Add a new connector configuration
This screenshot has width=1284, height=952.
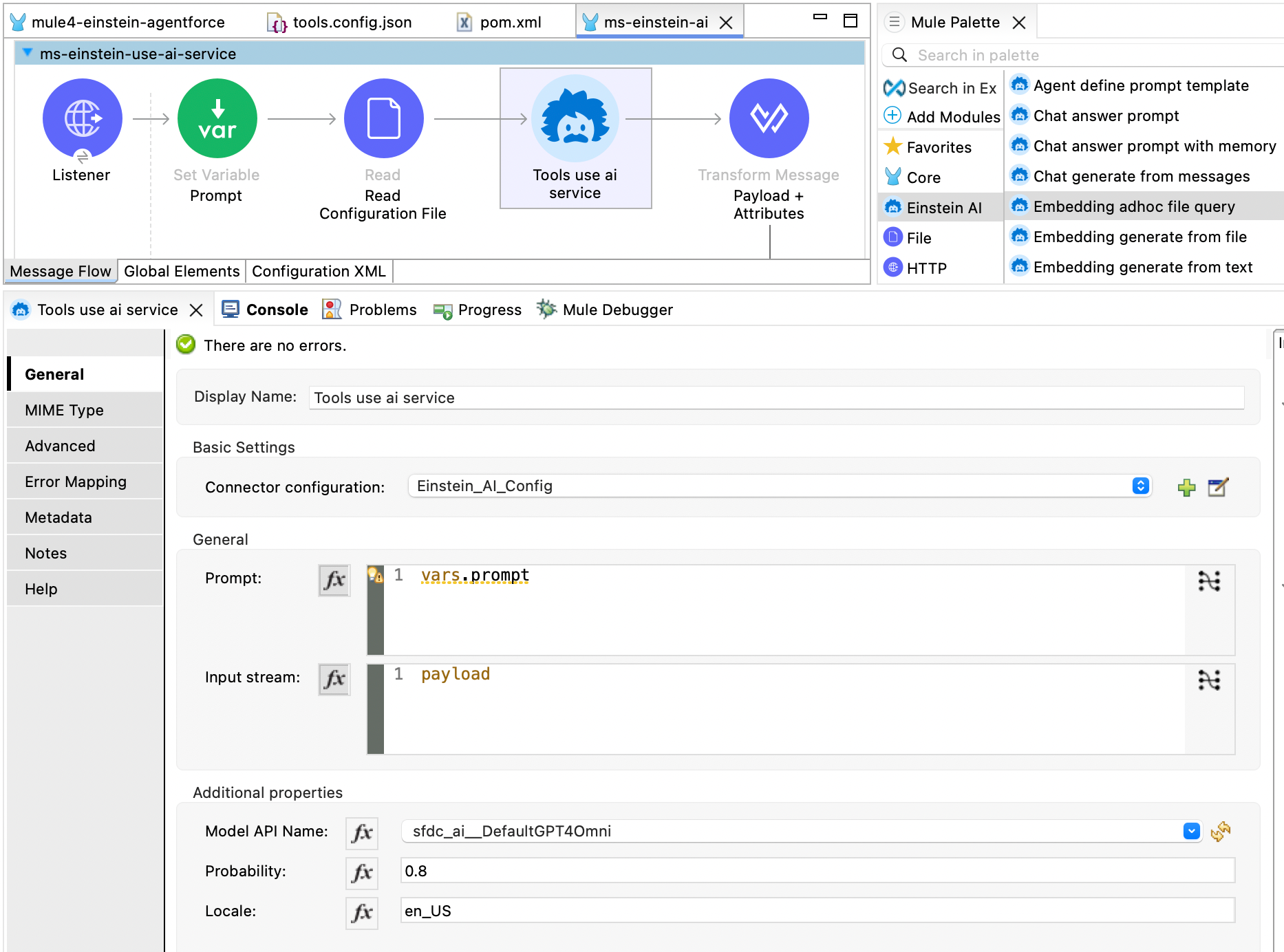pos(1186,487)
